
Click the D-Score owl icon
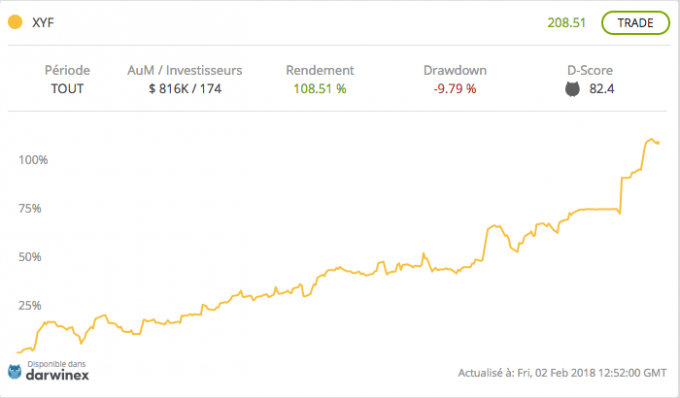click(x=572, y=89)
